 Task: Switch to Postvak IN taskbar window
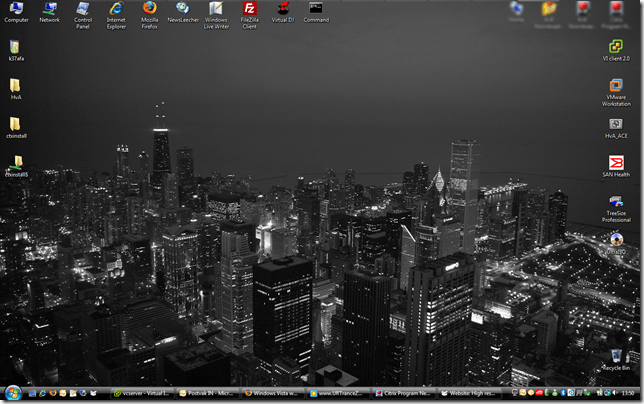click(x=208, y=393)
